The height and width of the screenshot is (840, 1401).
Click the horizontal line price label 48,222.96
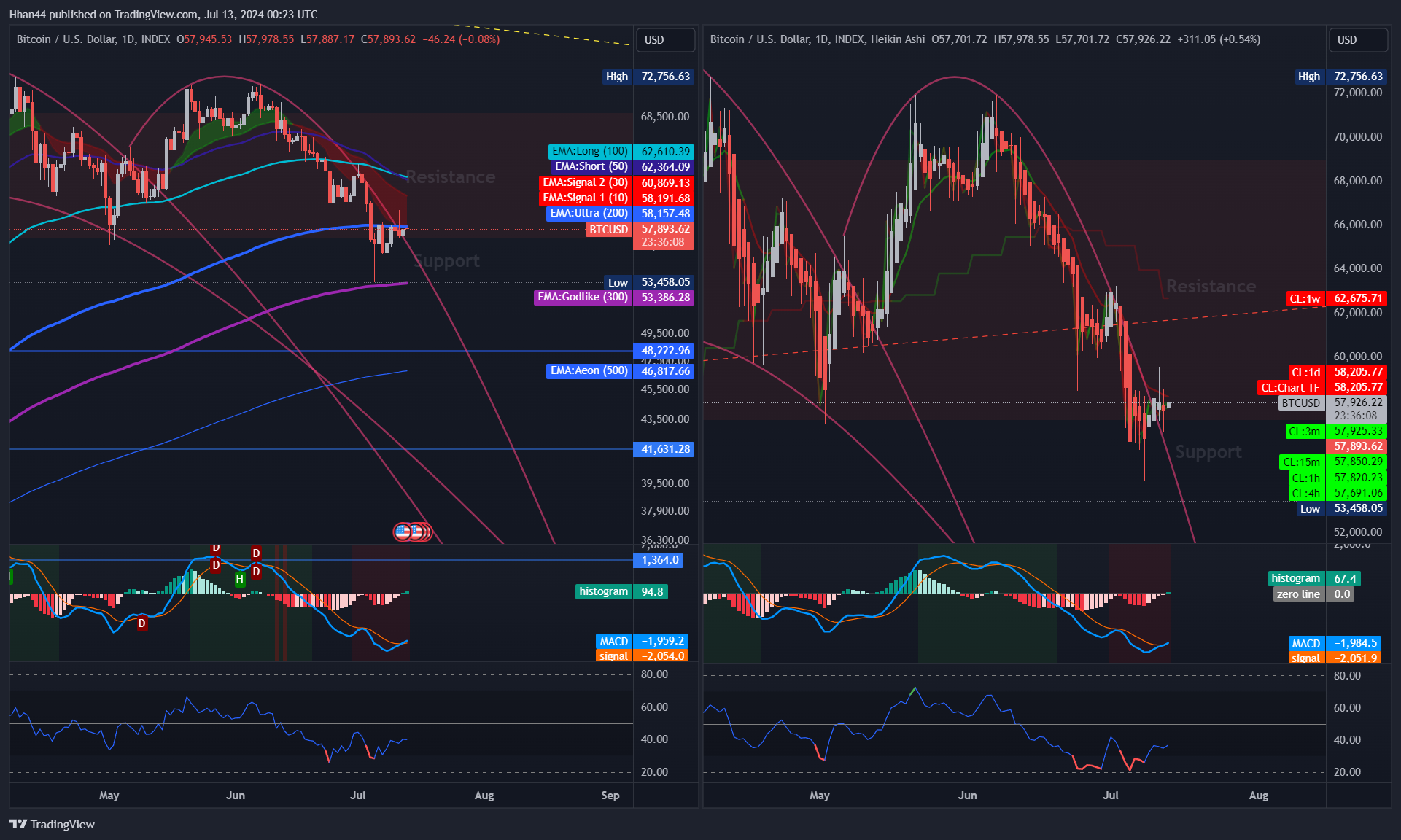(664, 351)
